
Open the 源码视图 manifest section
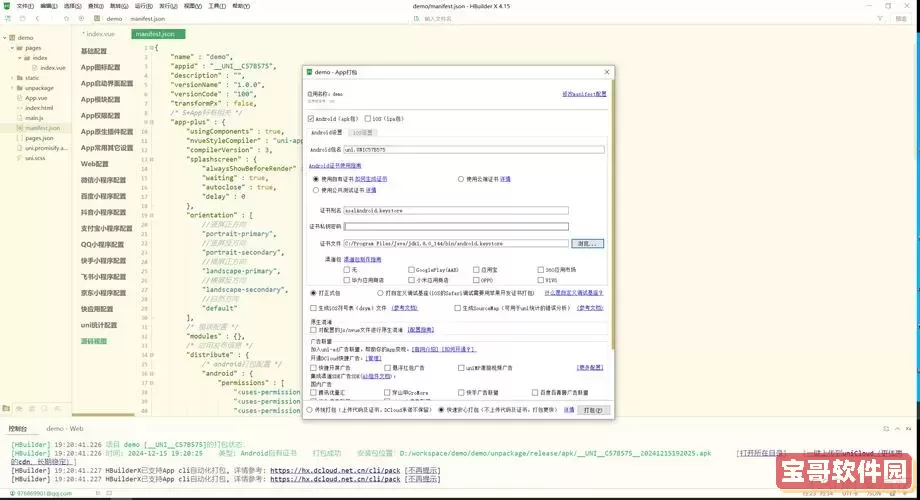(x=94, y=341)
